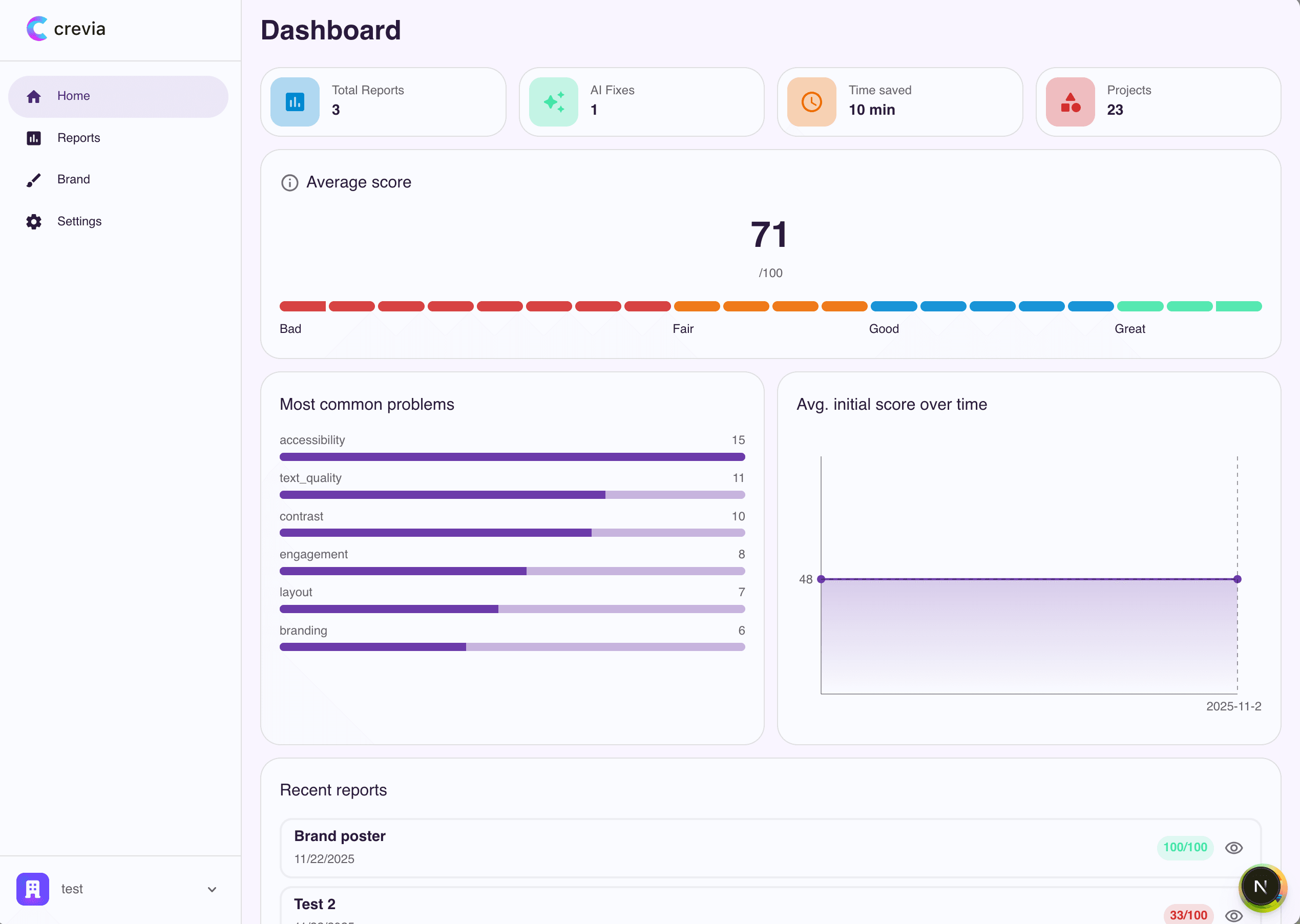Select the AI Fixes sparkle icon
The width and height of the screenshot is (1300, 924).
pos(554,101)
